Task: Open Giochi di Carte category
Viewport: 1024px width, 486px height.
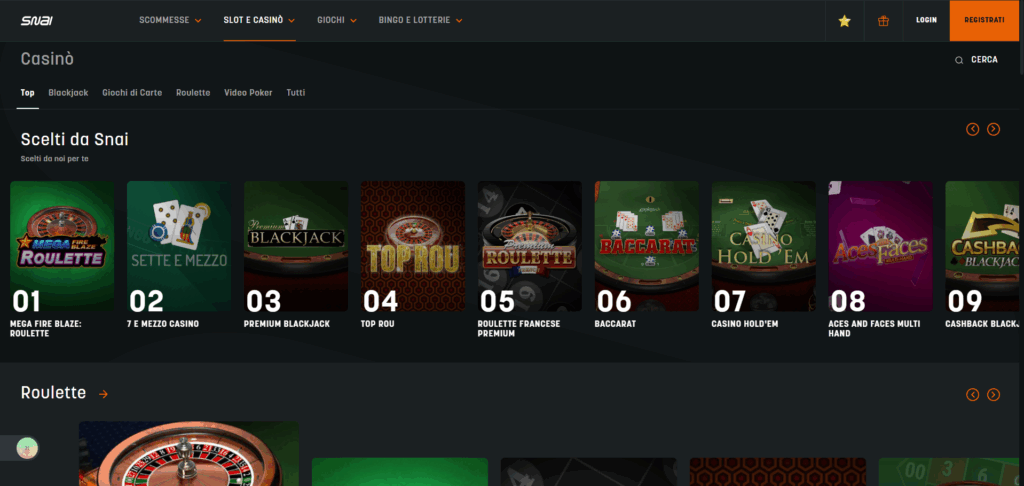Action: click(132, 92)
